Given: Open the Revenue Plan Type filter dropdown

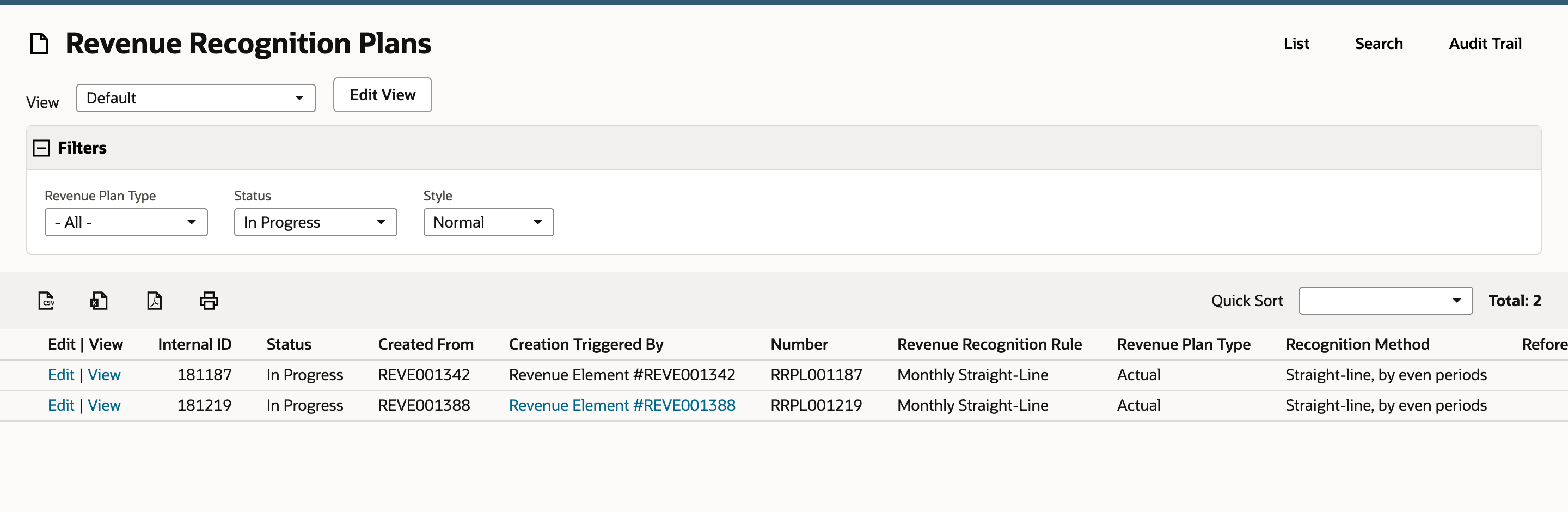Looking at the screenshot, I should click(x=126, y=222).
